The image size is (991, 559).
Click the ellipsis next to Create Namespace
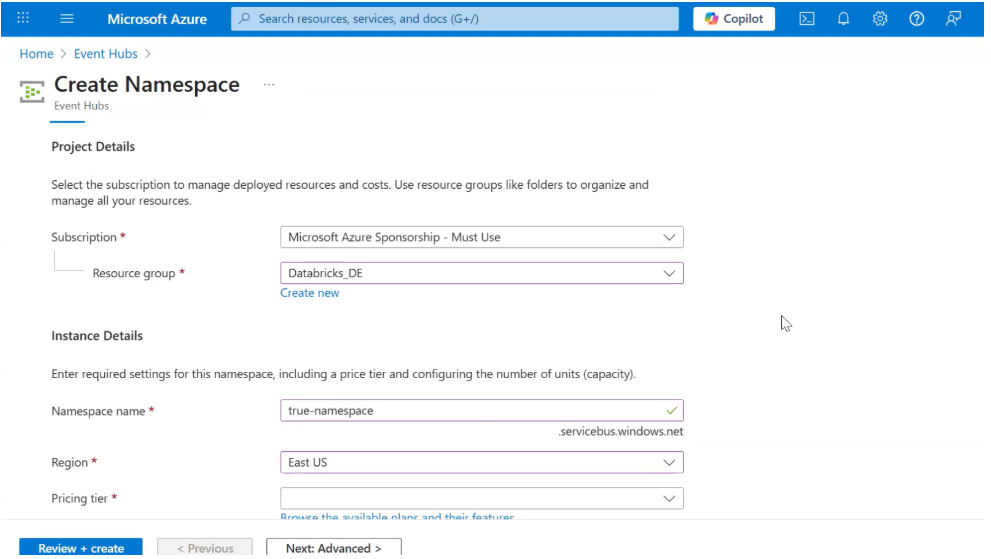(x=269, y=85)
